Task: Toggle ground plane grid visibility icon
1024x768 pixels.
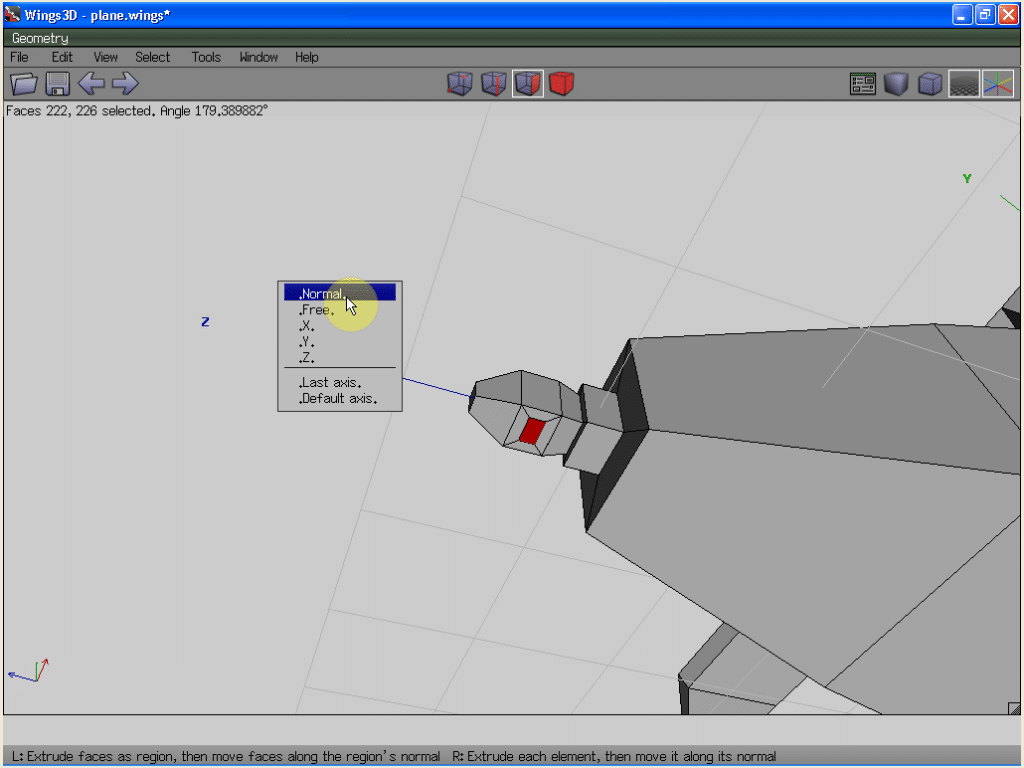Action: pos(964,84)
